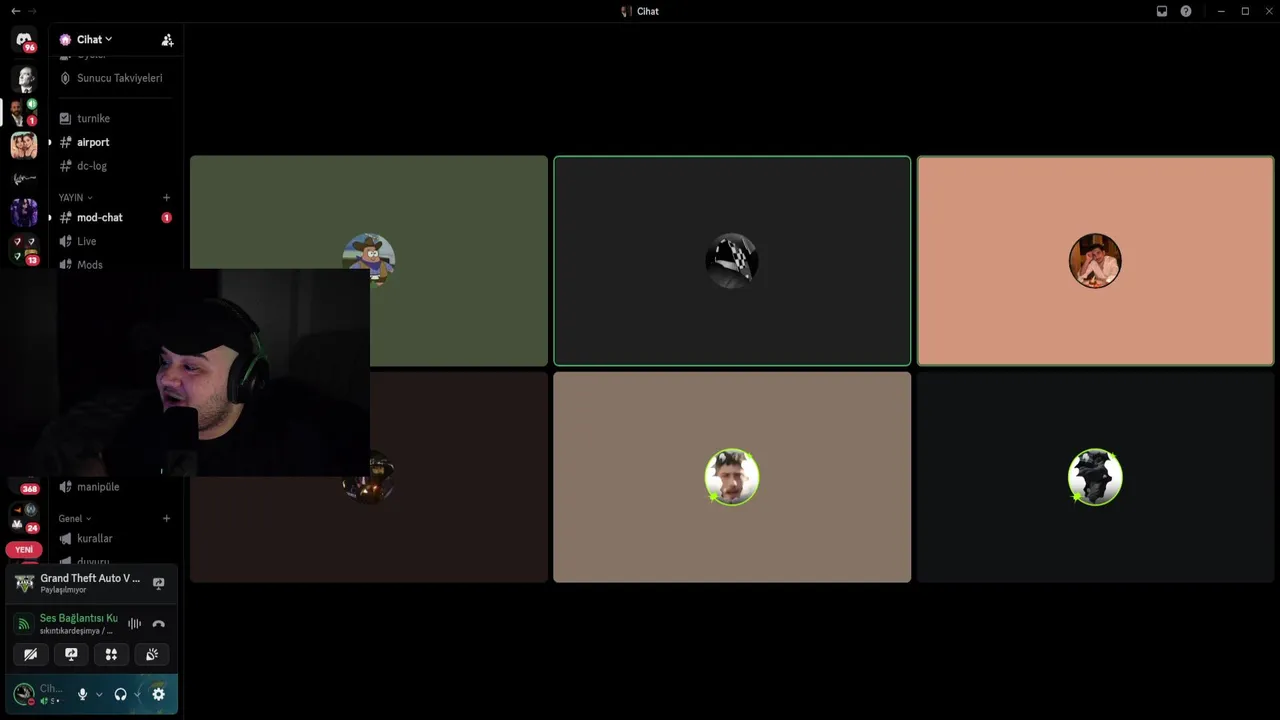Viewport: 1280px width, 720px height.
Task: Open the soundboard button
Action: pos(151,654)
